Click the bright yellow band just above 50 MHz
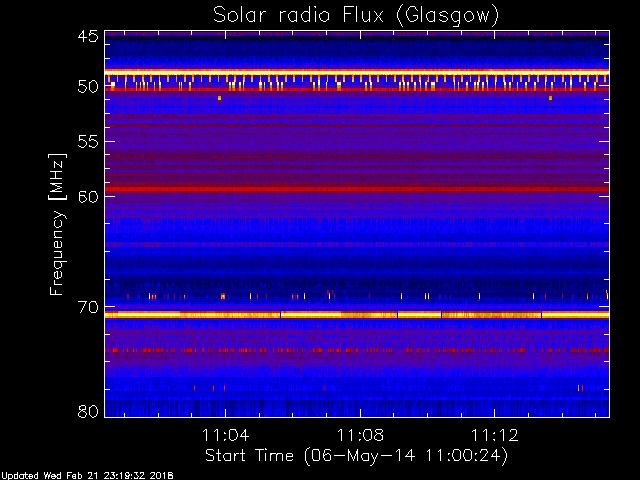 (356, 72)
